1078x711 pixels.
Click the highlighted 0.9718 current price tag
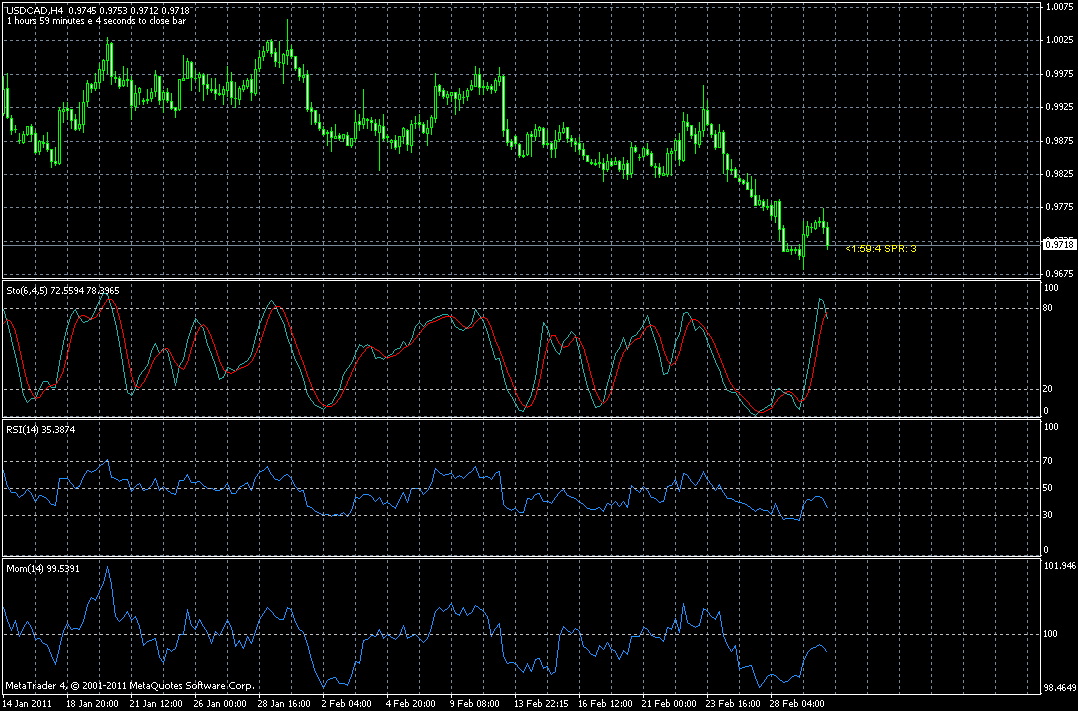point(1059,244)
